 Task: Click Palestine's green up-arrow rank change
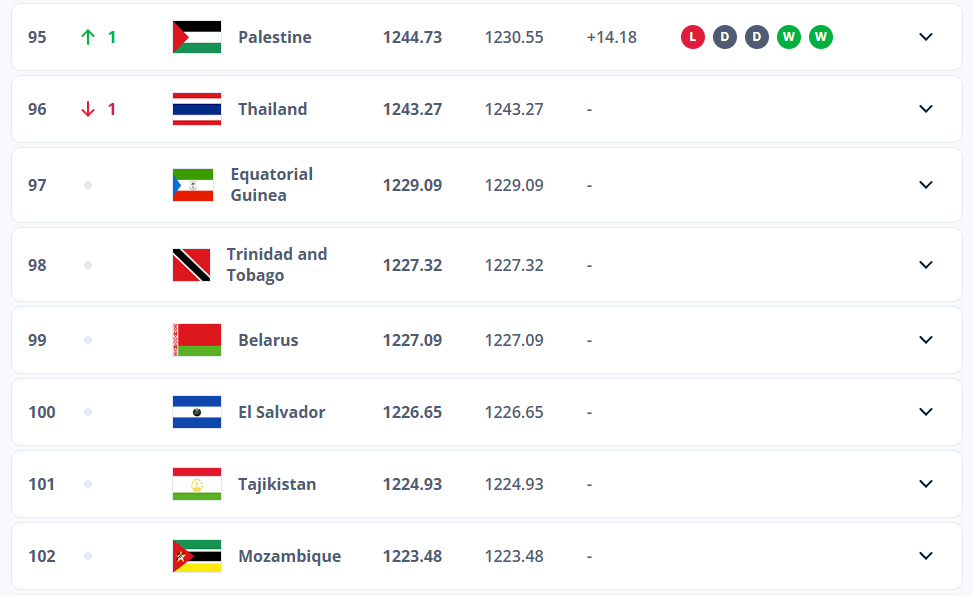click(88, 37)
